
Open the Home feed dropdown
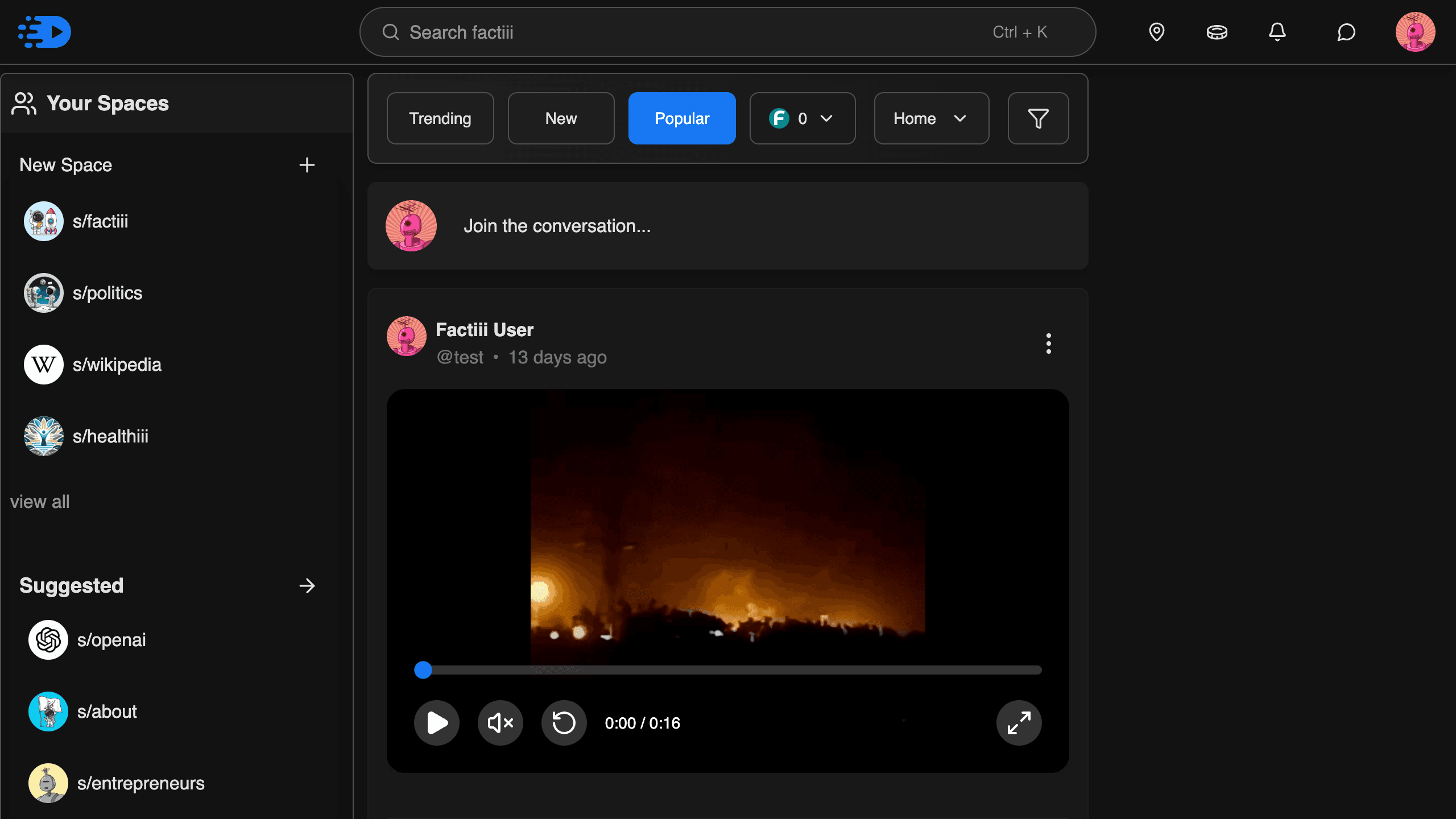coord(931,118)
